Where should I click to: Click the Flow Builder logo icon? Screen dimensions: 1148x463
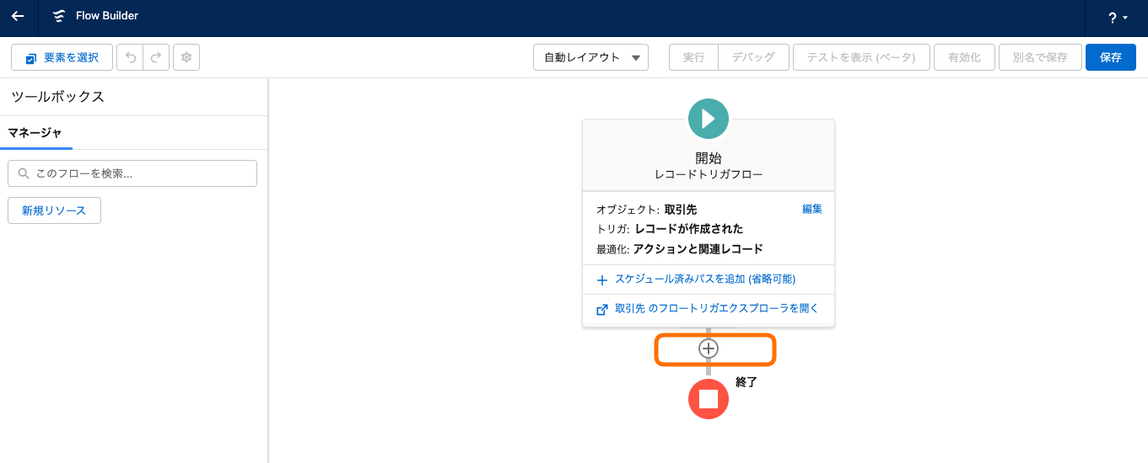click(x=59, y=17)
